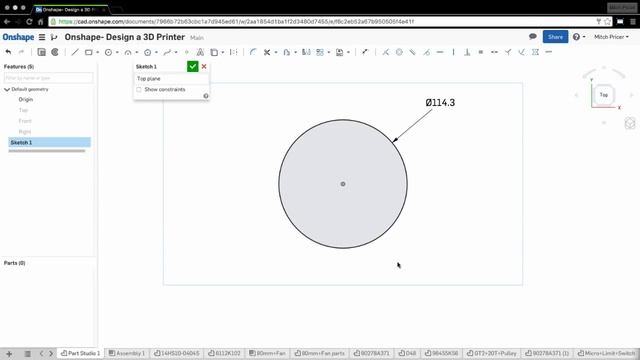Select the Circle sketch tool

coord(108,52)
